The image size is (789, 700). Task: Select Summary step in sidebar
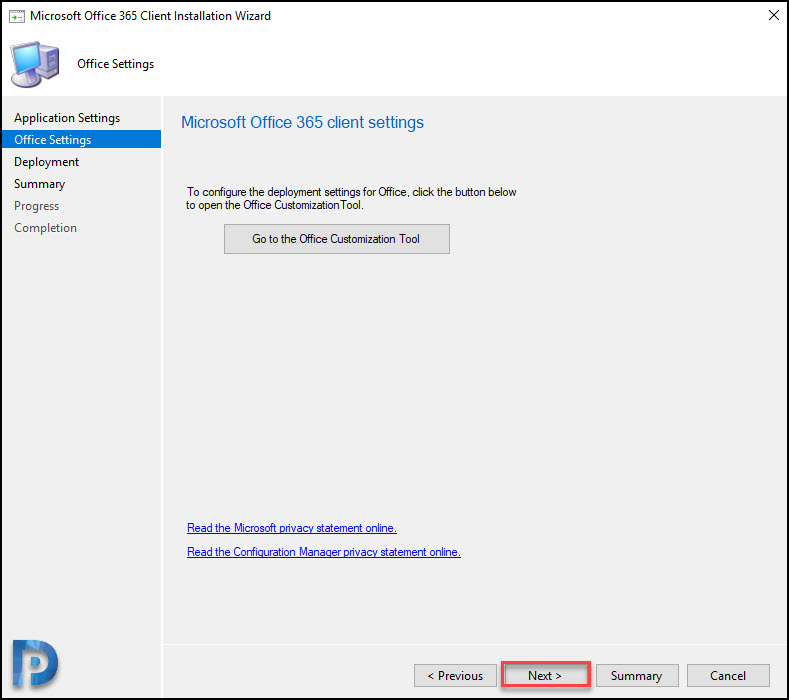tap(39, 184)
